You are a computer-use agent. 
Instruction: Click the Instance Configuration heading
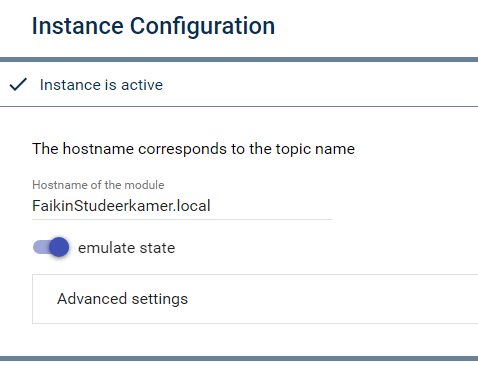(x=153, y=26)
